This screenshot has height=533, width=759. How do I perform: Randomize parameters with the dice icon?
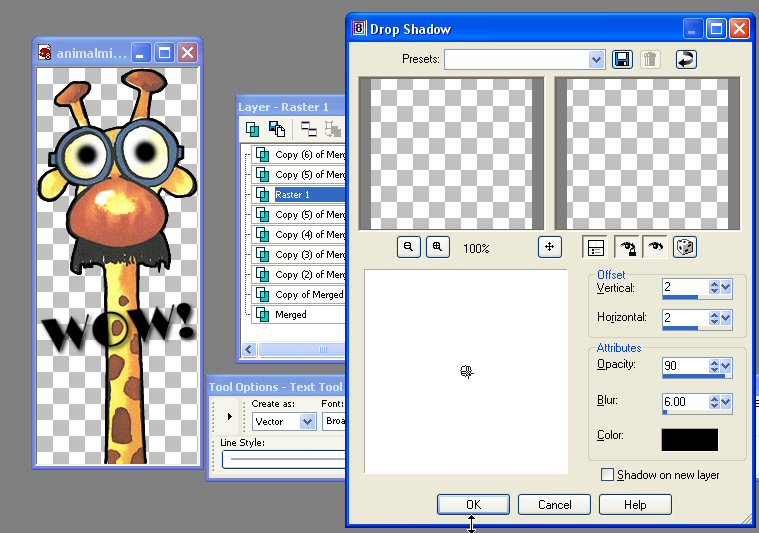[684, 247]
